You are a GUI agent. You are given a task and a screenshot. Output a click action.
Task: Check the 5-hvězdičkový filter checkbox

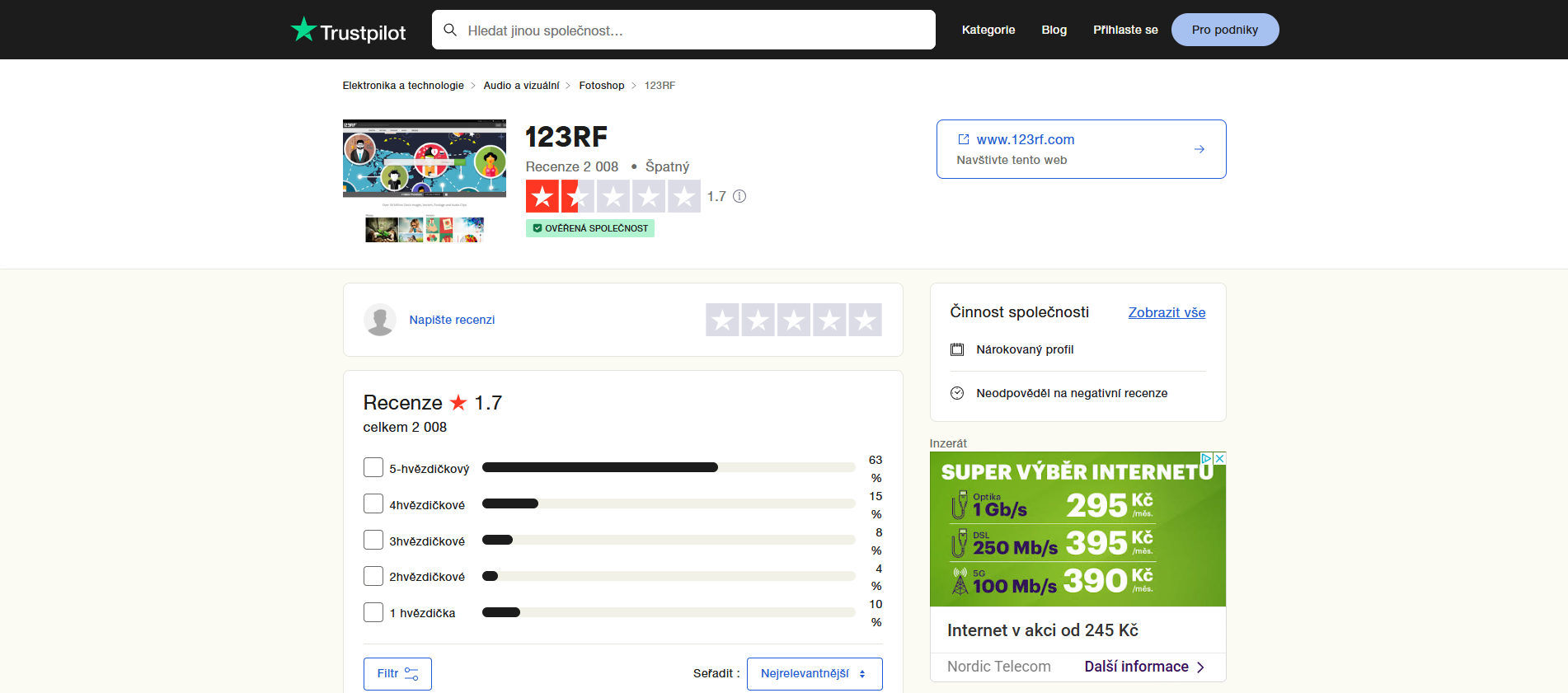tap(373, 467)
